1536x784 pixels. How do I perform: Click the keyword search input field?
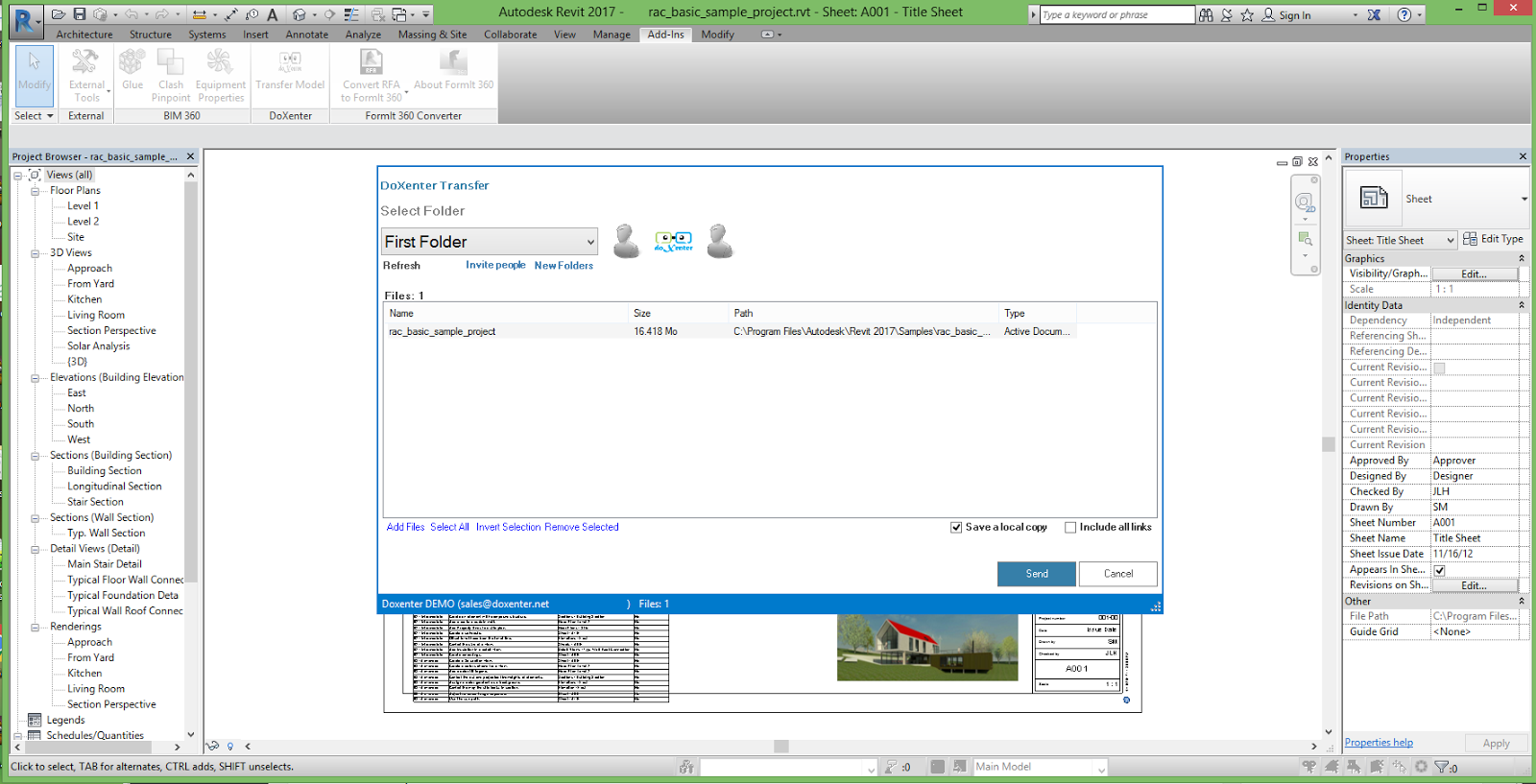[x=1117, y=14]
